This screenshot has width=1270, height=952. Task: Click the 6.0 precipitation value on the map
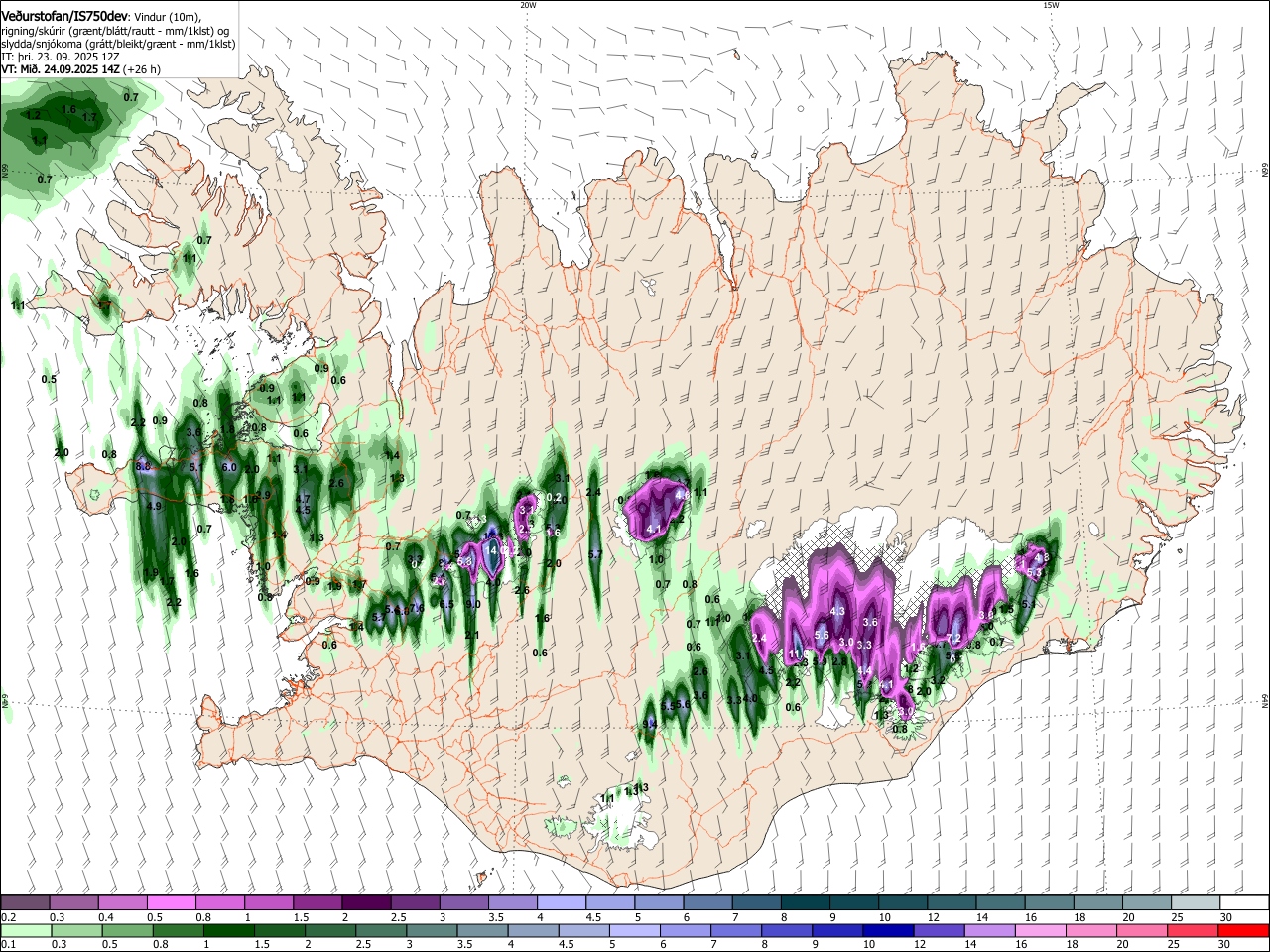[x=229, y=468]
